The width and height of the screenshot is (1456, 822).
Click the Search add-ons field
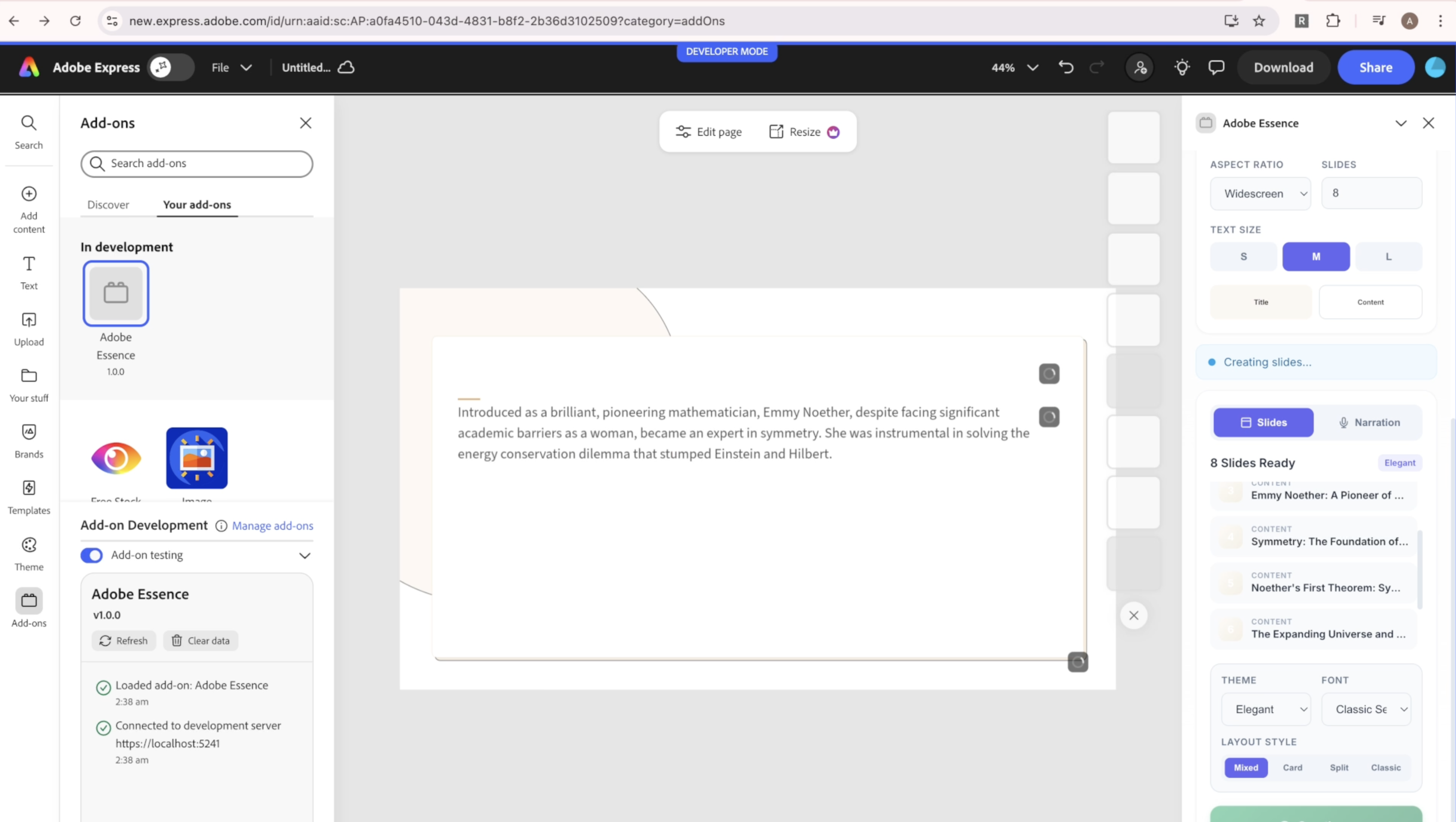click(x=197, y=163)
